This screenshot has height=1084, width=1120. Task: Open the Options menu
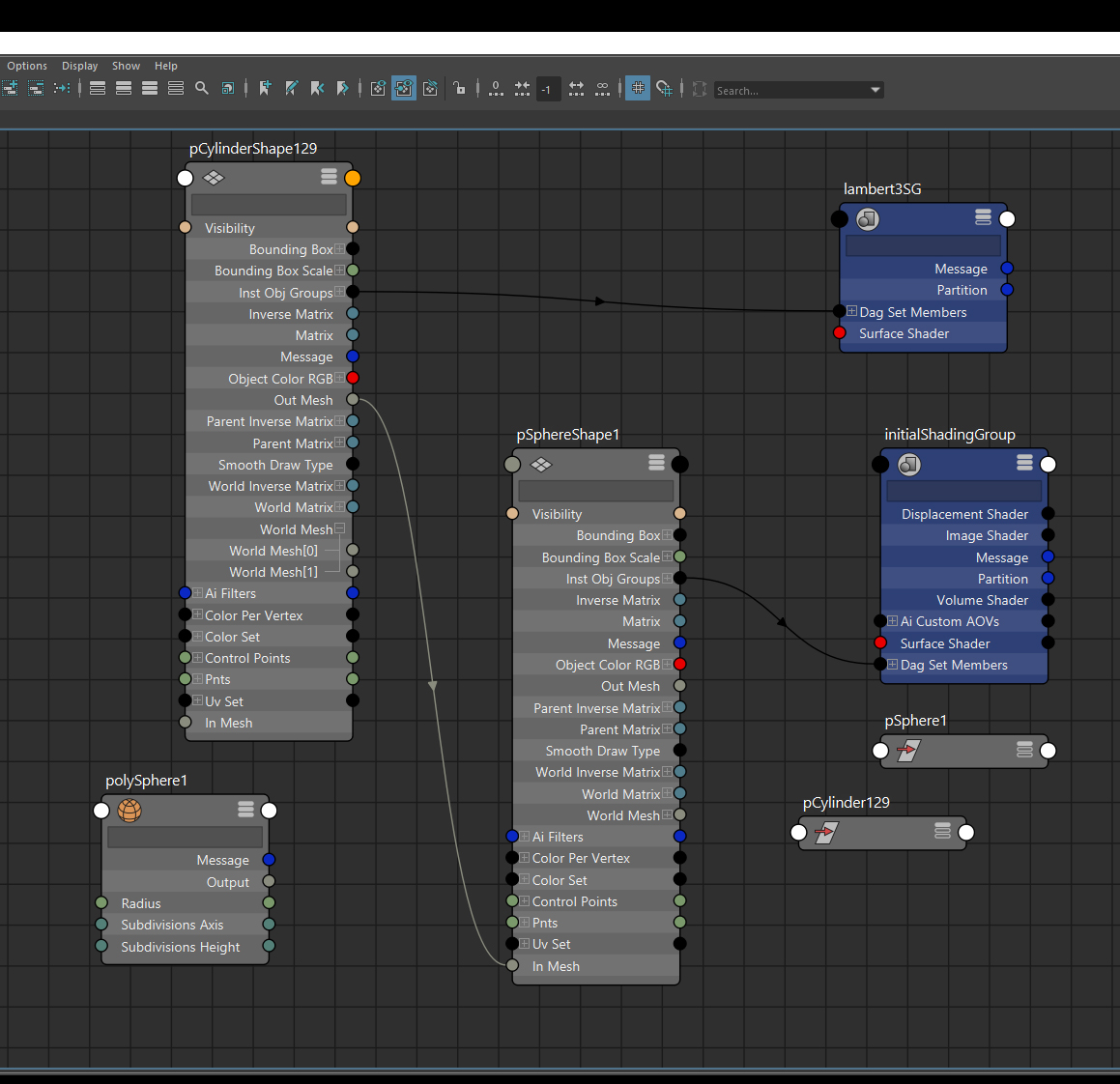click(27, 66)
